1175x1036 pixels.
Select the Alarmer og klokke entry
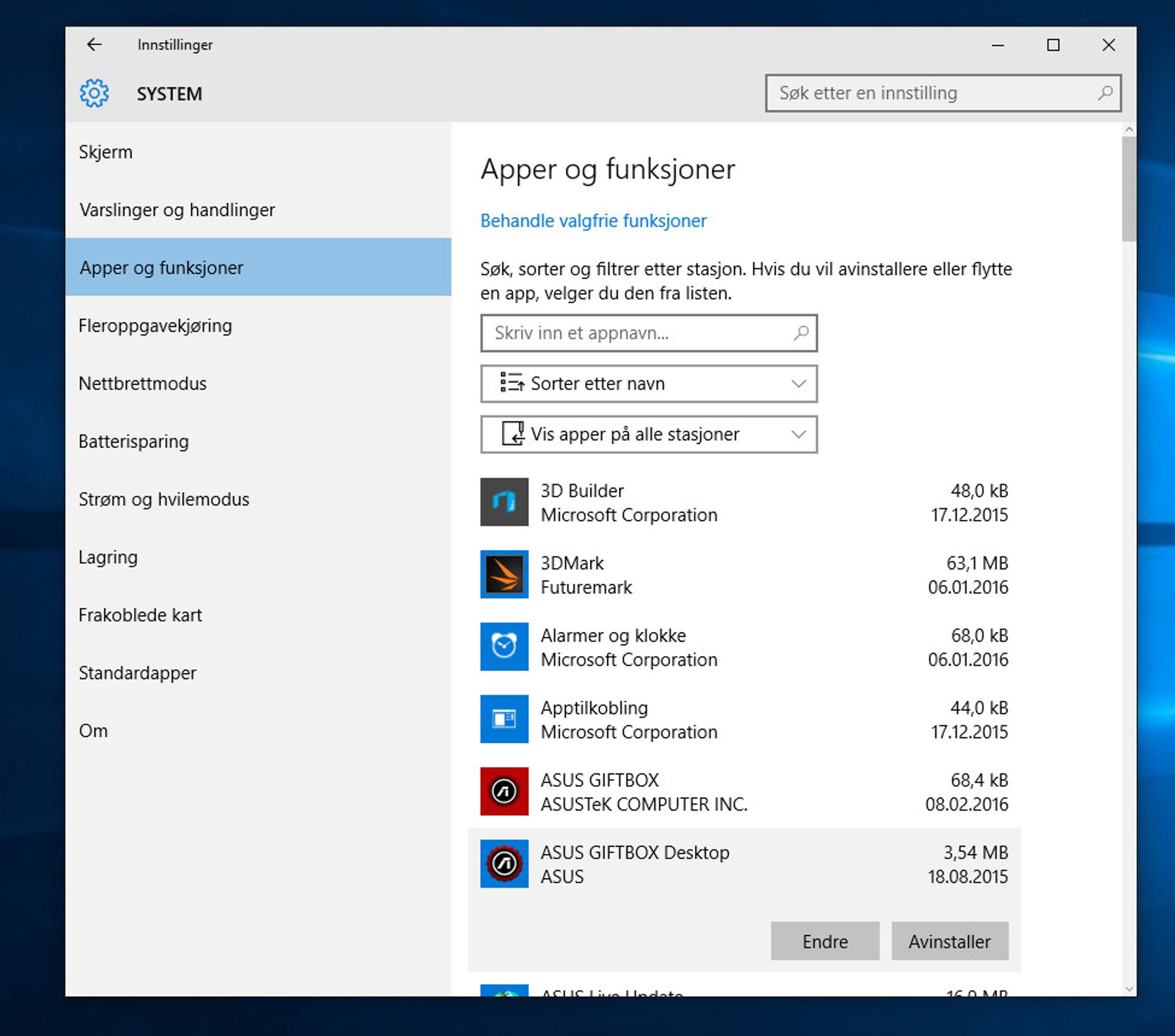coord(744,647)
